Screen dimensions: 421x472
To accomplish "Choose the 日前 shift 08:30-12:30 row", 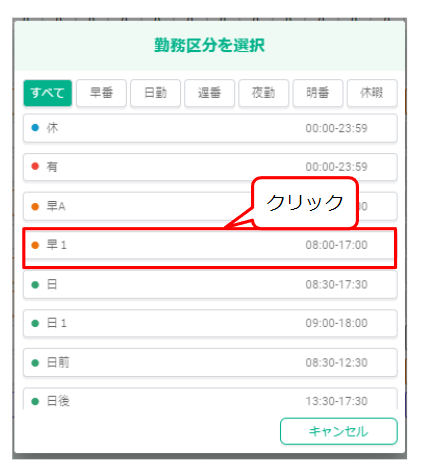I will (210, 363).
